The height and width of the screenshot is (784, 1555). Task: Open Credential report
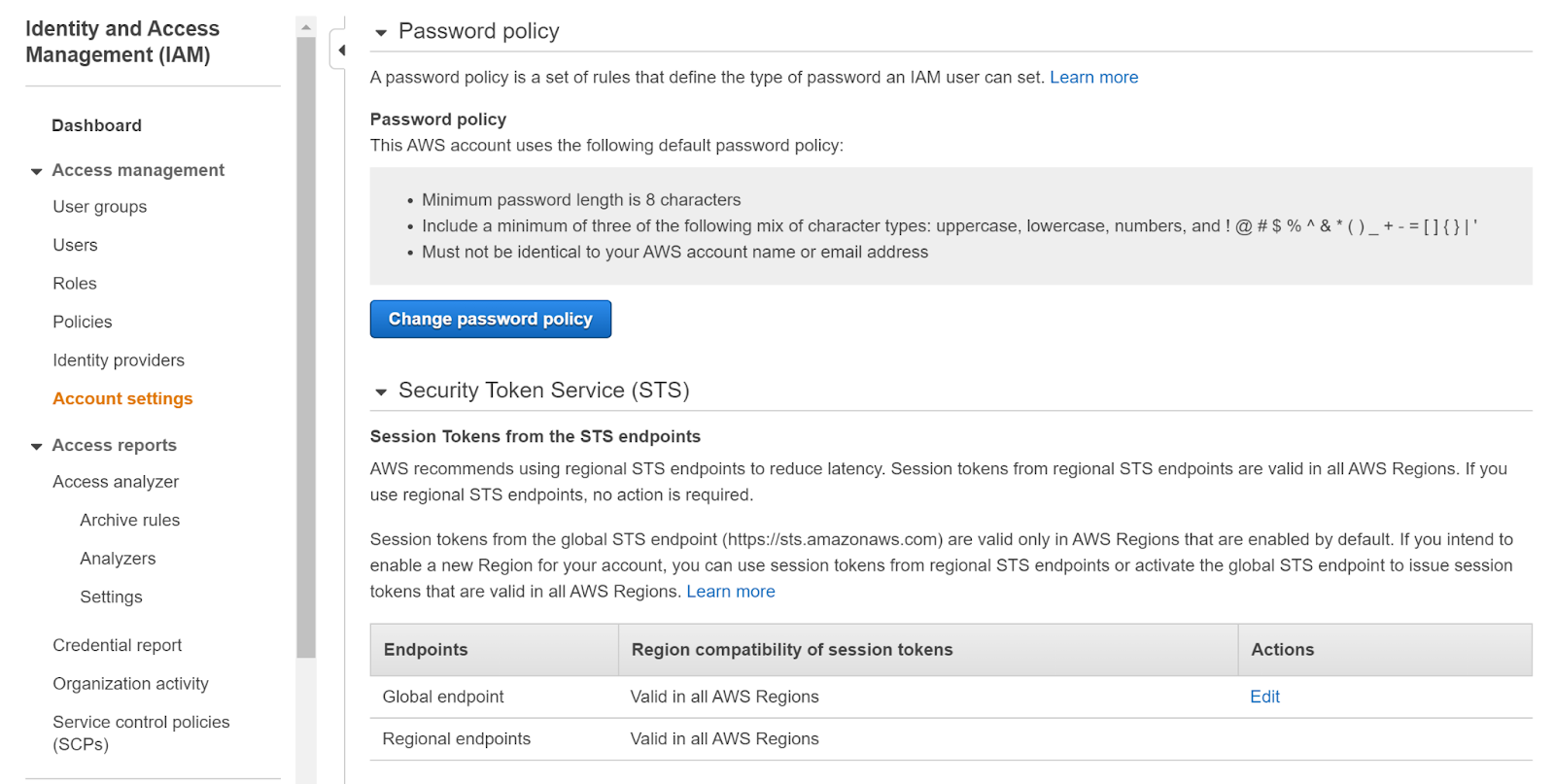coord(118,645)
